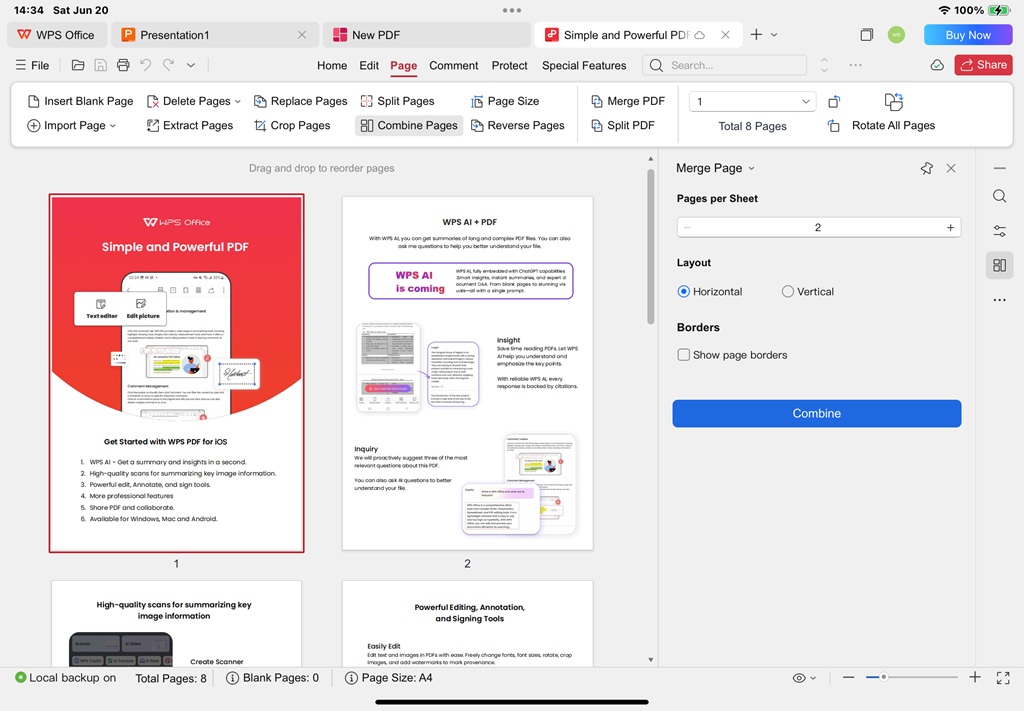Viewport: 1024px width, 711px height.
Task: Click the Combine button
Action: click(x=816, y=413)
